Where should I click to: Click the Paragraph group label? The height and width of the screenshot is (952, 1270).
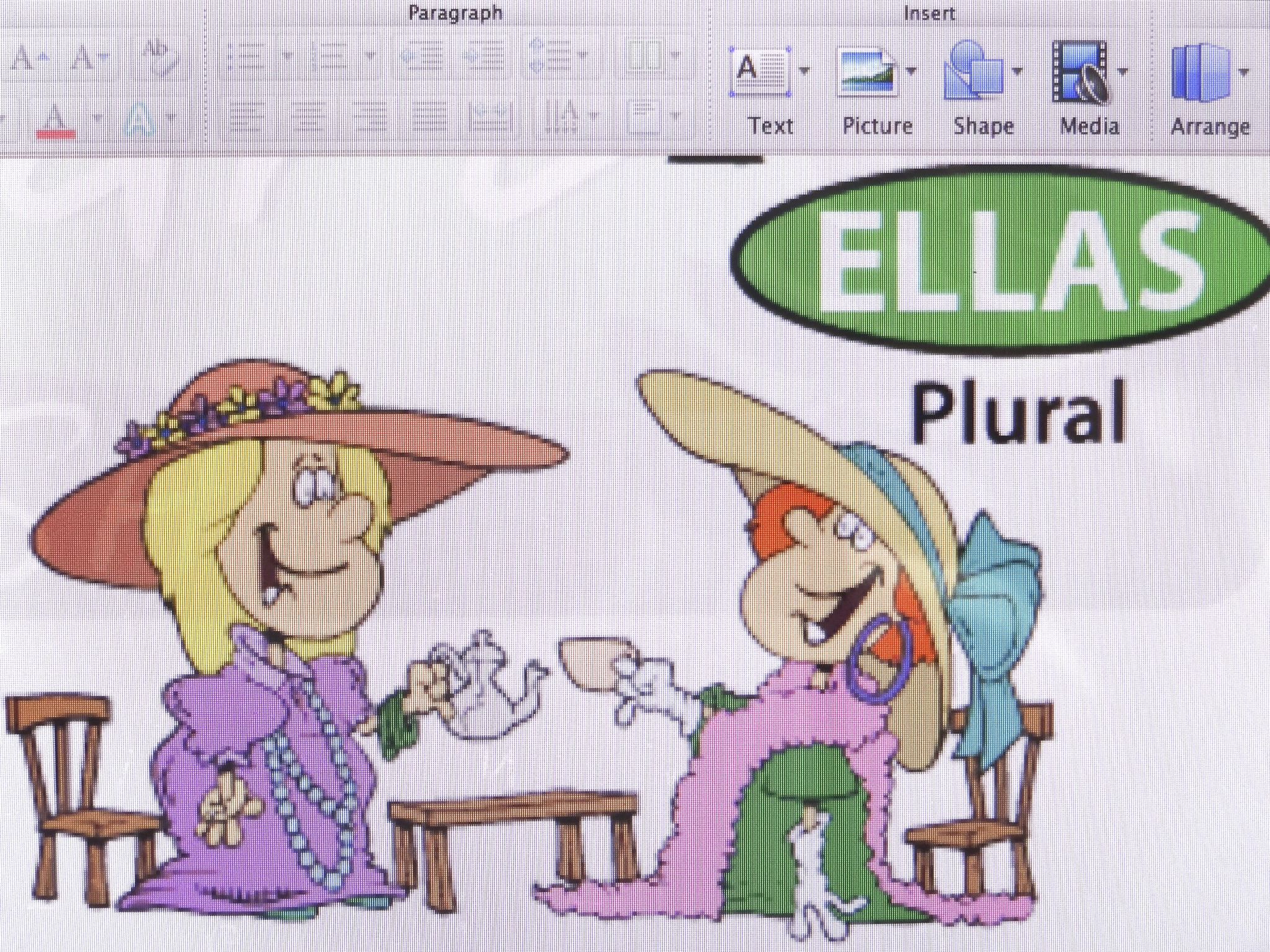[455, 13]
